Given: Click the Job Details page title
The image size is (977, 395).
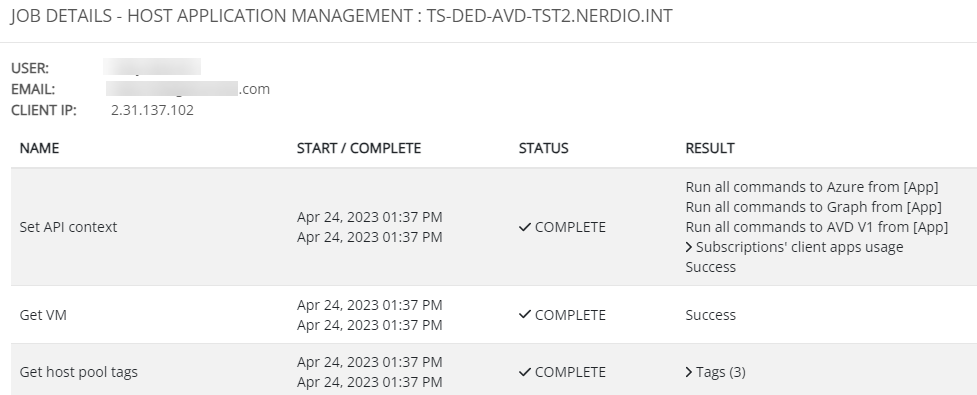Looking at the screenshot, I should [342, 16].
